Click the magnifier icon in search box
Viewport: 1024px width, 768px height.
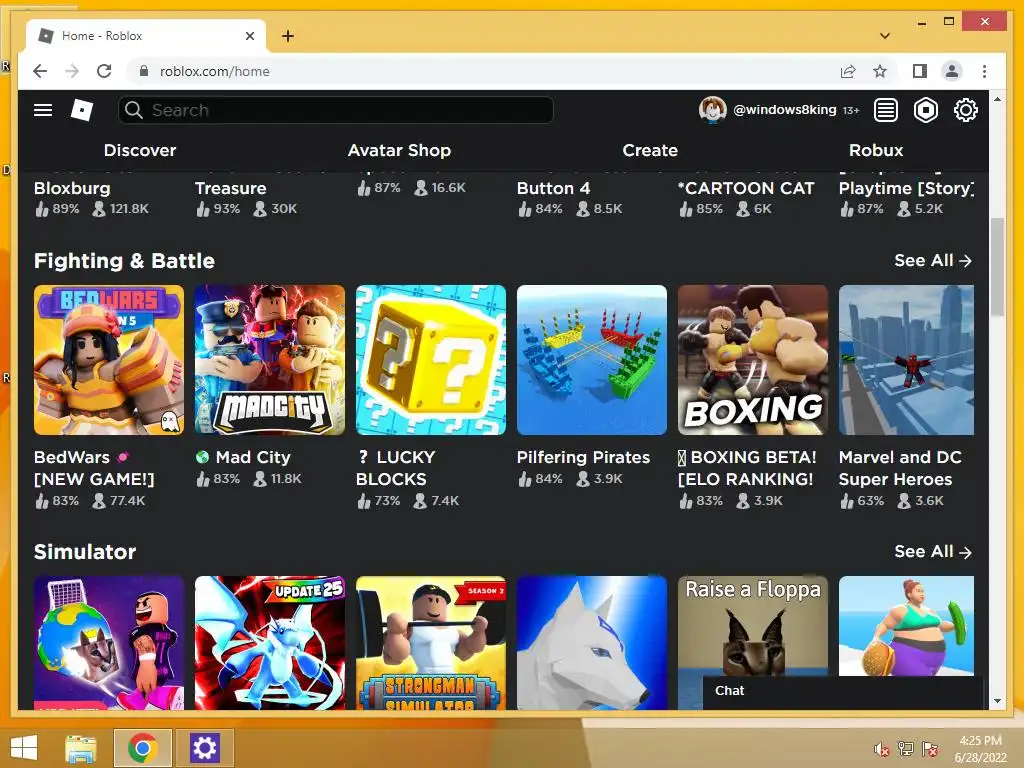[x=134, y=110]
